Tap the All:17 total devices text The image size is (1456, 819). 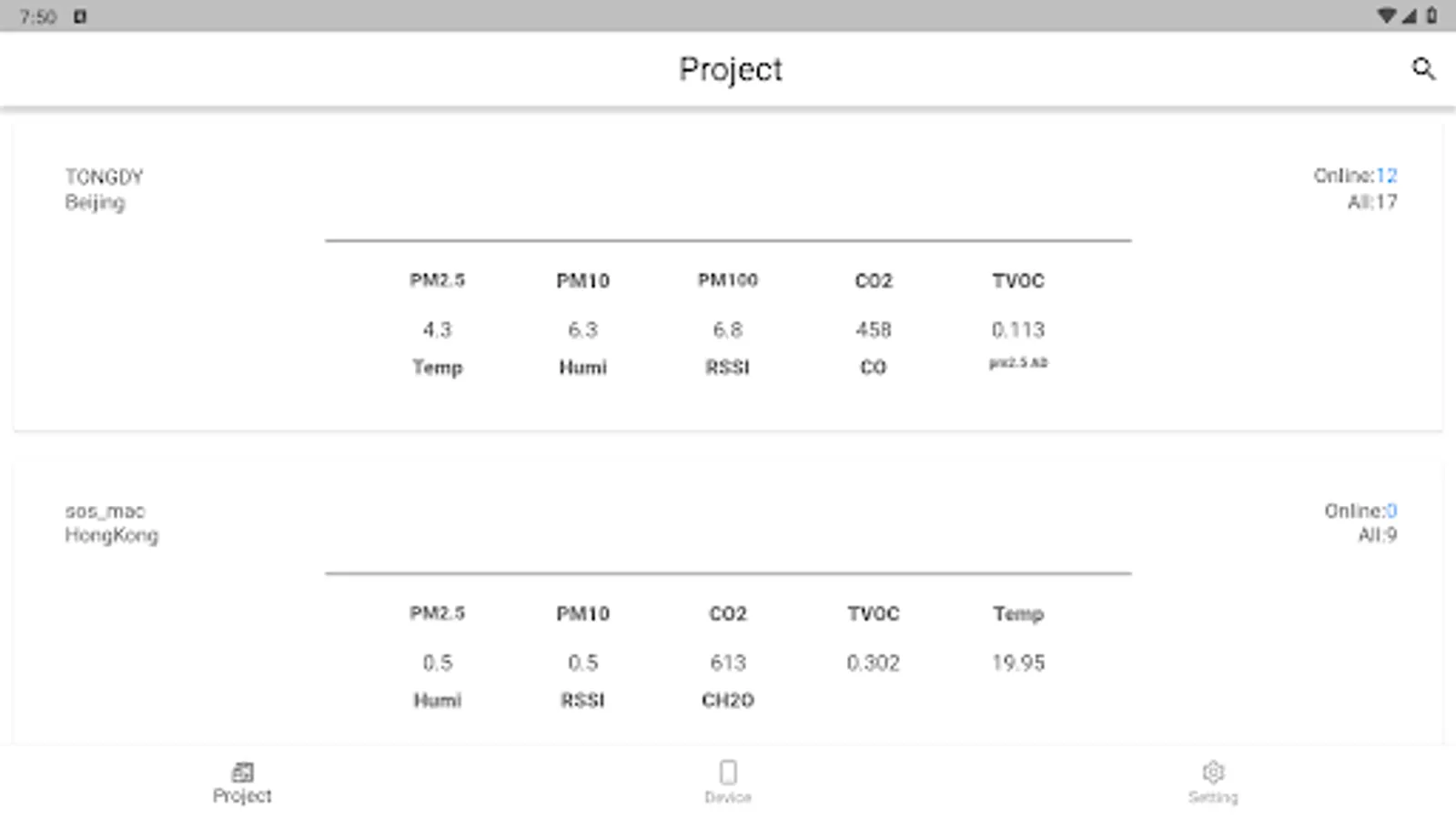point(1372,202)
